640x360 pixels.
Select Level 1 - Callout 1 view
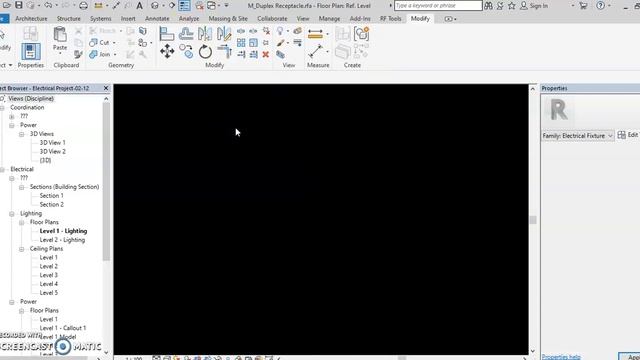[x=63, y=328]
